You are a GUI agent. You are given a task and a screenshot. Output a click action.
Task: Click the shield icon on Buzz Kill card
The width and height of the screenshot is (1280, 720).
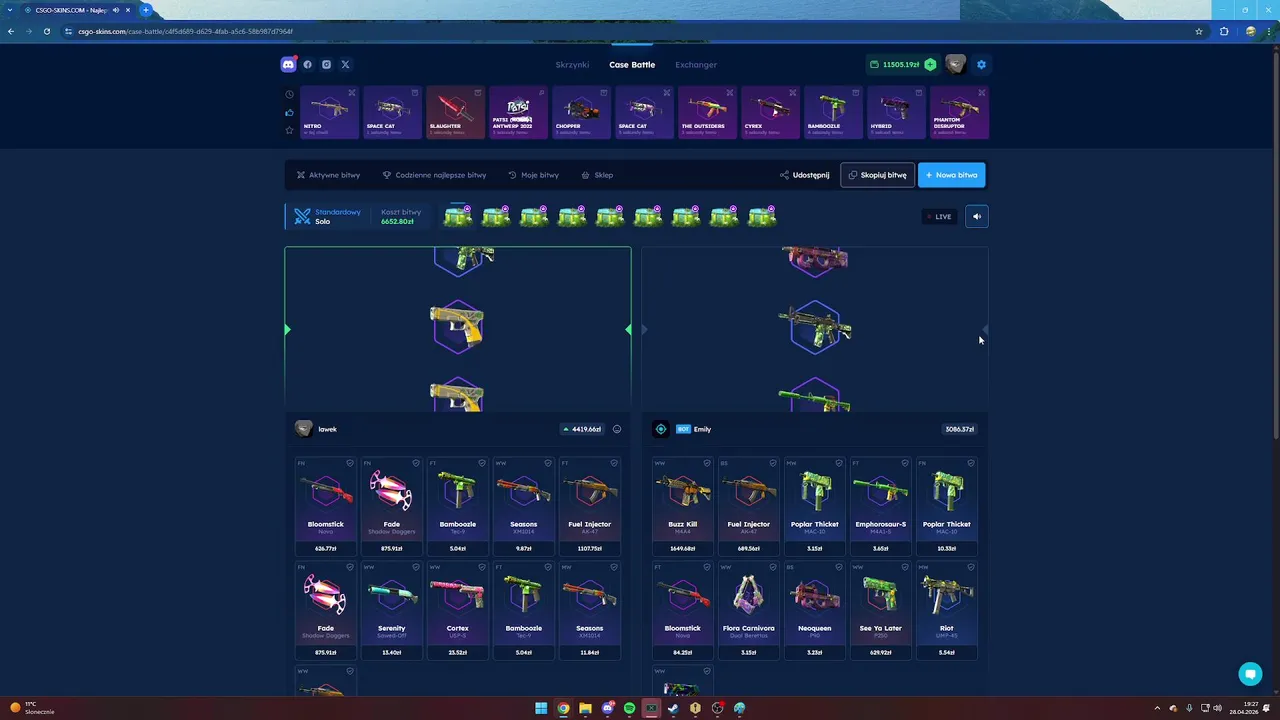[x=707, y=463]
